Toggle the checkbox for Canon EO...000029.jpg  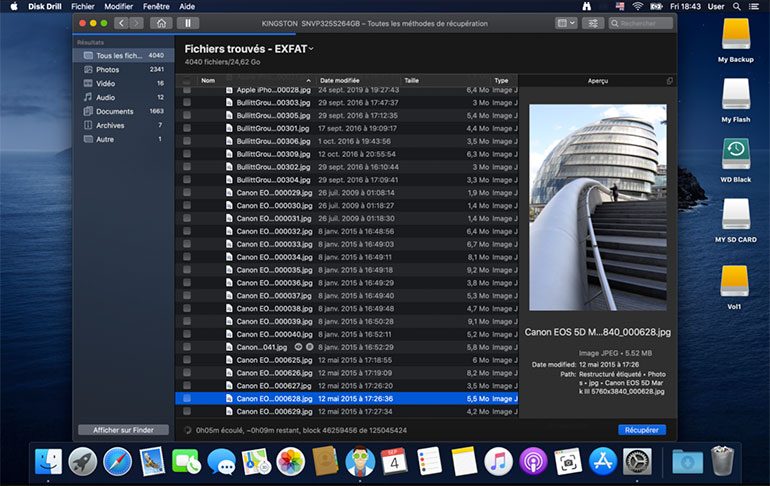[186, 192]
